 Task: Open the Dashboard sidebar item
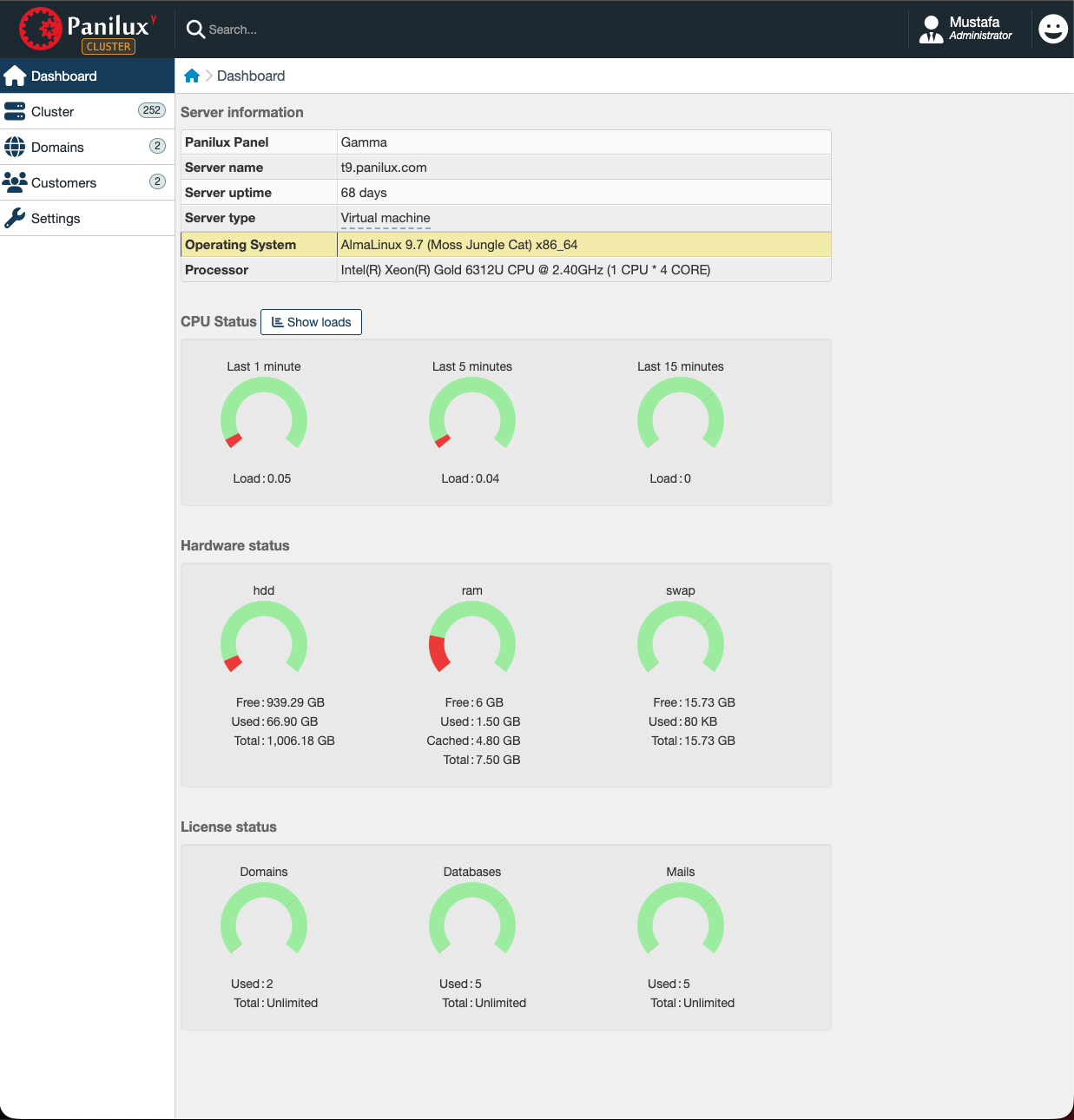click(x=64, y=76)
